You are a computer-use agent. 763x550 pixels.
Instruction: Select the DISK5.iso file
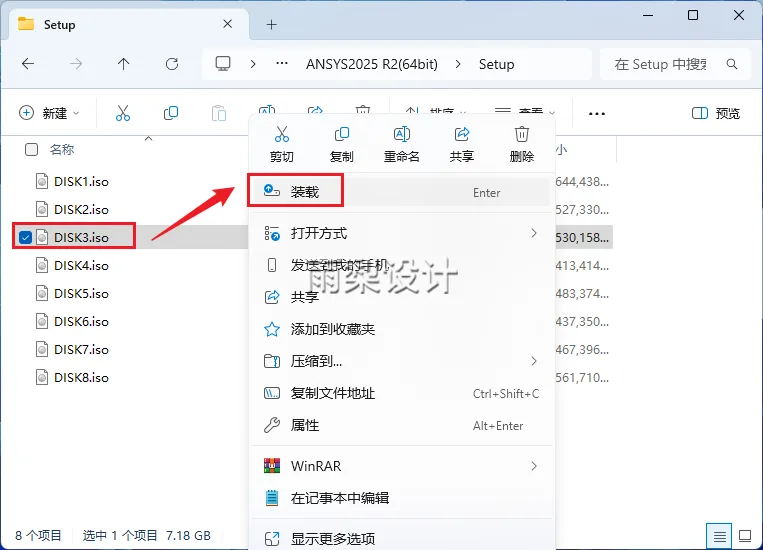pos(81,293)
